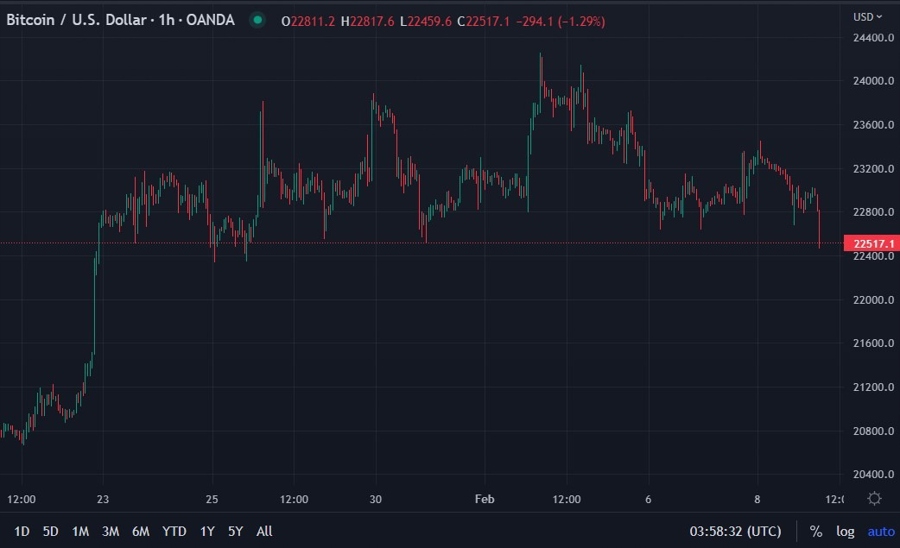This screenshot has width=900, height=548.
Task: Click the high value H22817.6
Action: click(x=367, y=22)
